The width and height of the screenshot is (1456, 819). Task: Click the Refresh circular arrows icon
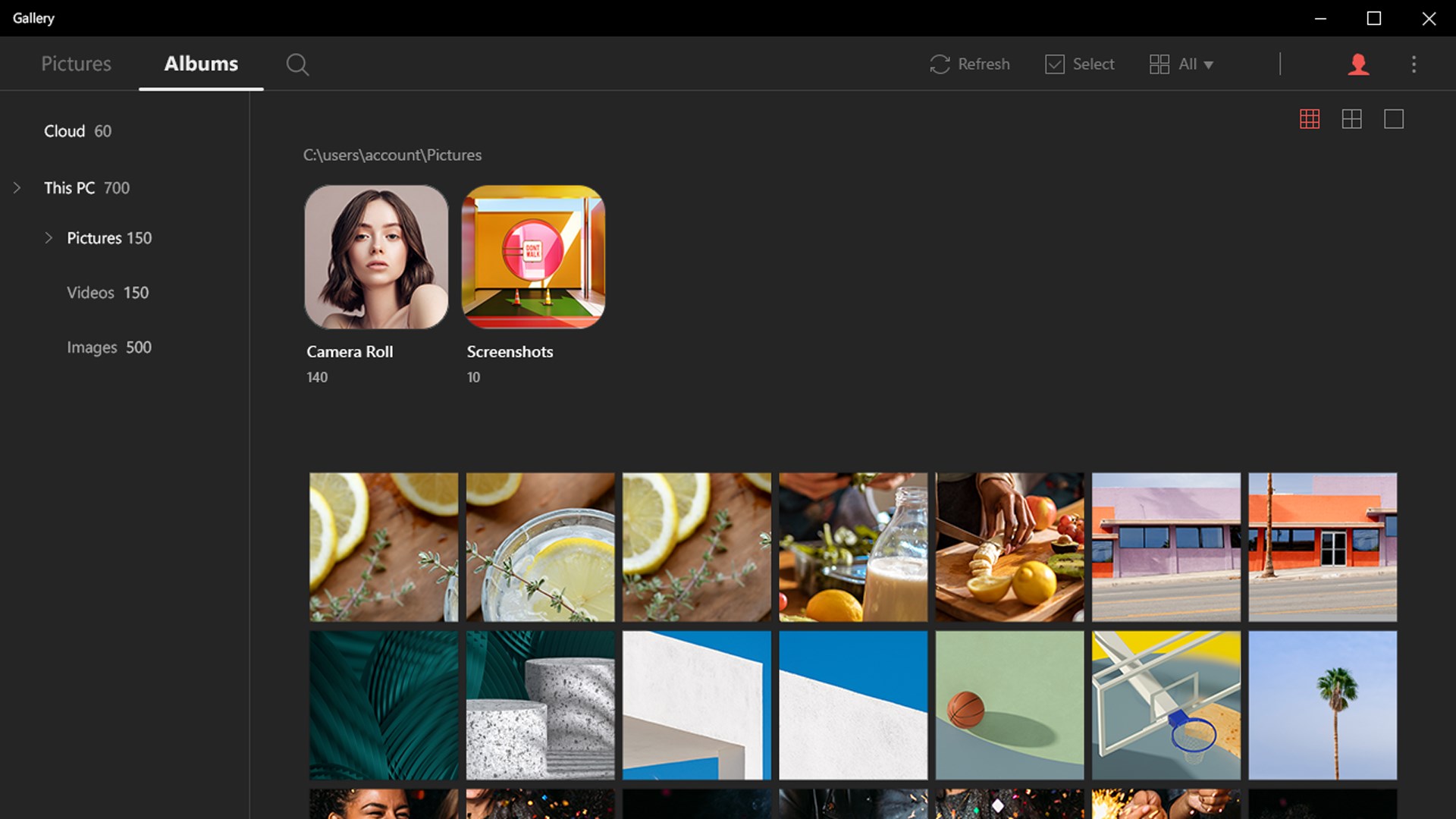940,64
